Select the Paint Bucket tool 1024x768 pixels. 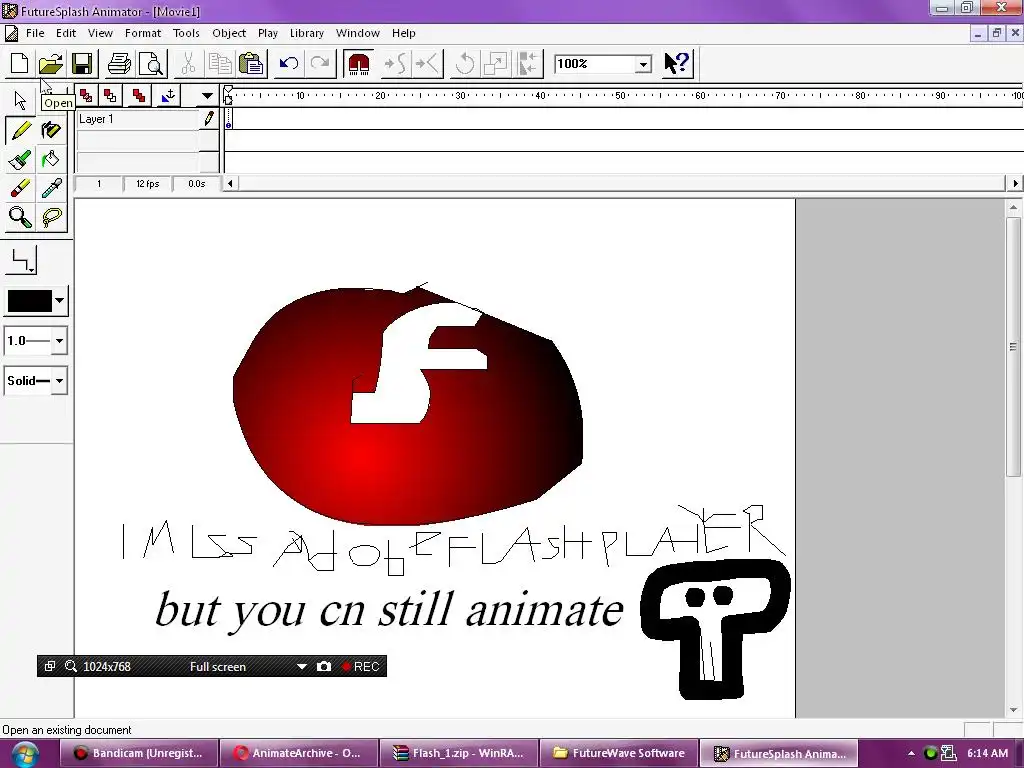(x=51, y=159)
